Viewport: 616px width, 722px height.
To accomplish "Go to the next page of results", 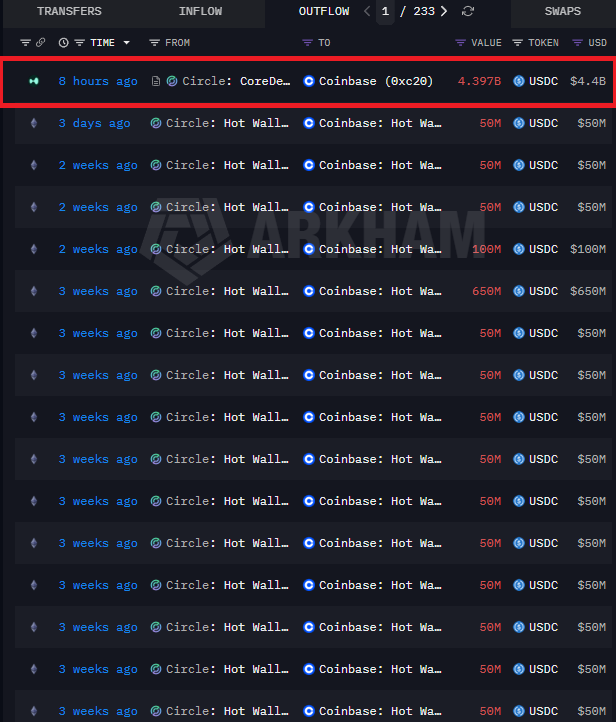I will click(x=444, y=11).
